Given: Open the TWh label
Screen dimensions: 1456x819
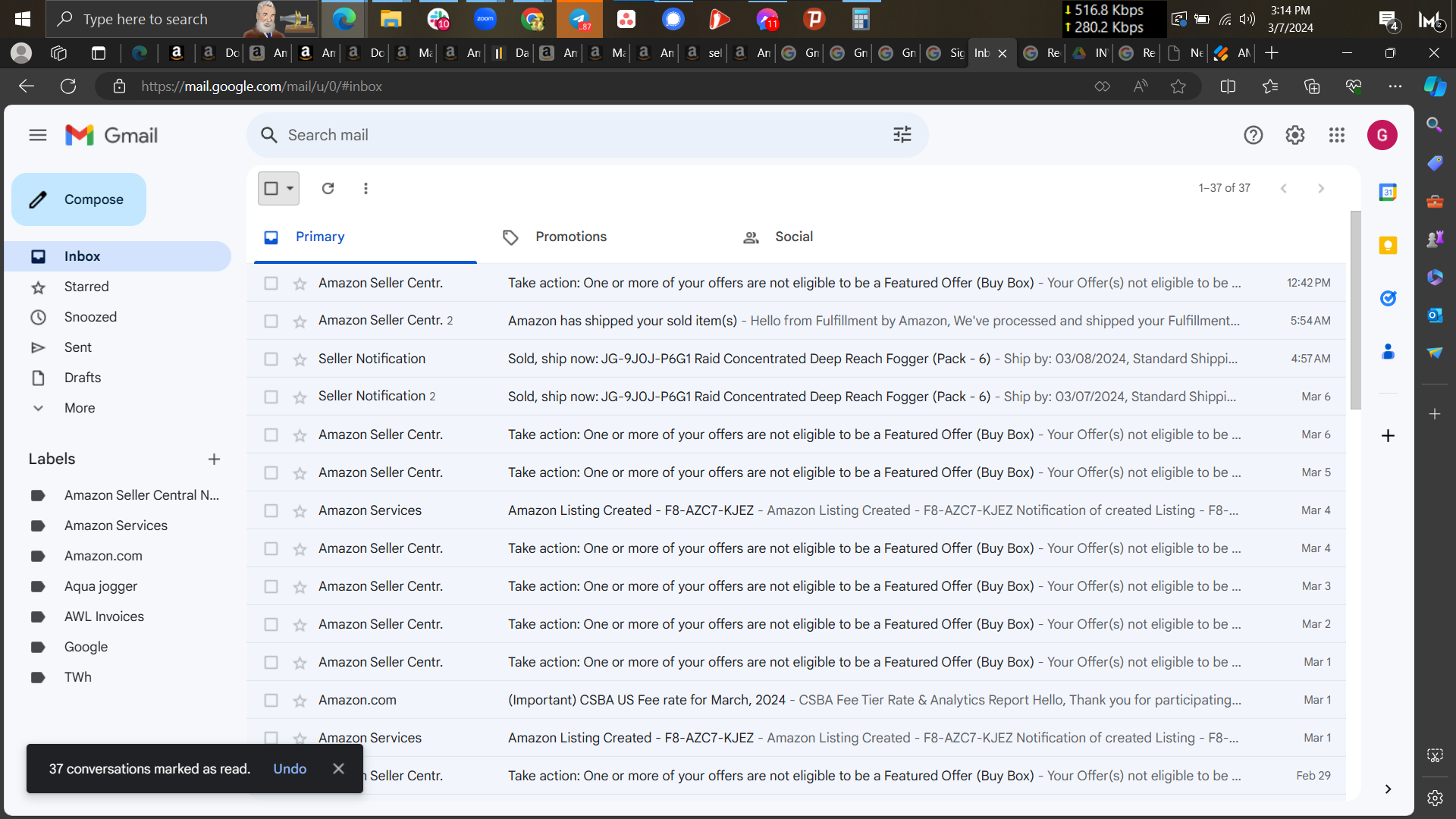Looking at the screenshot, I should click(x=77, y=677).
